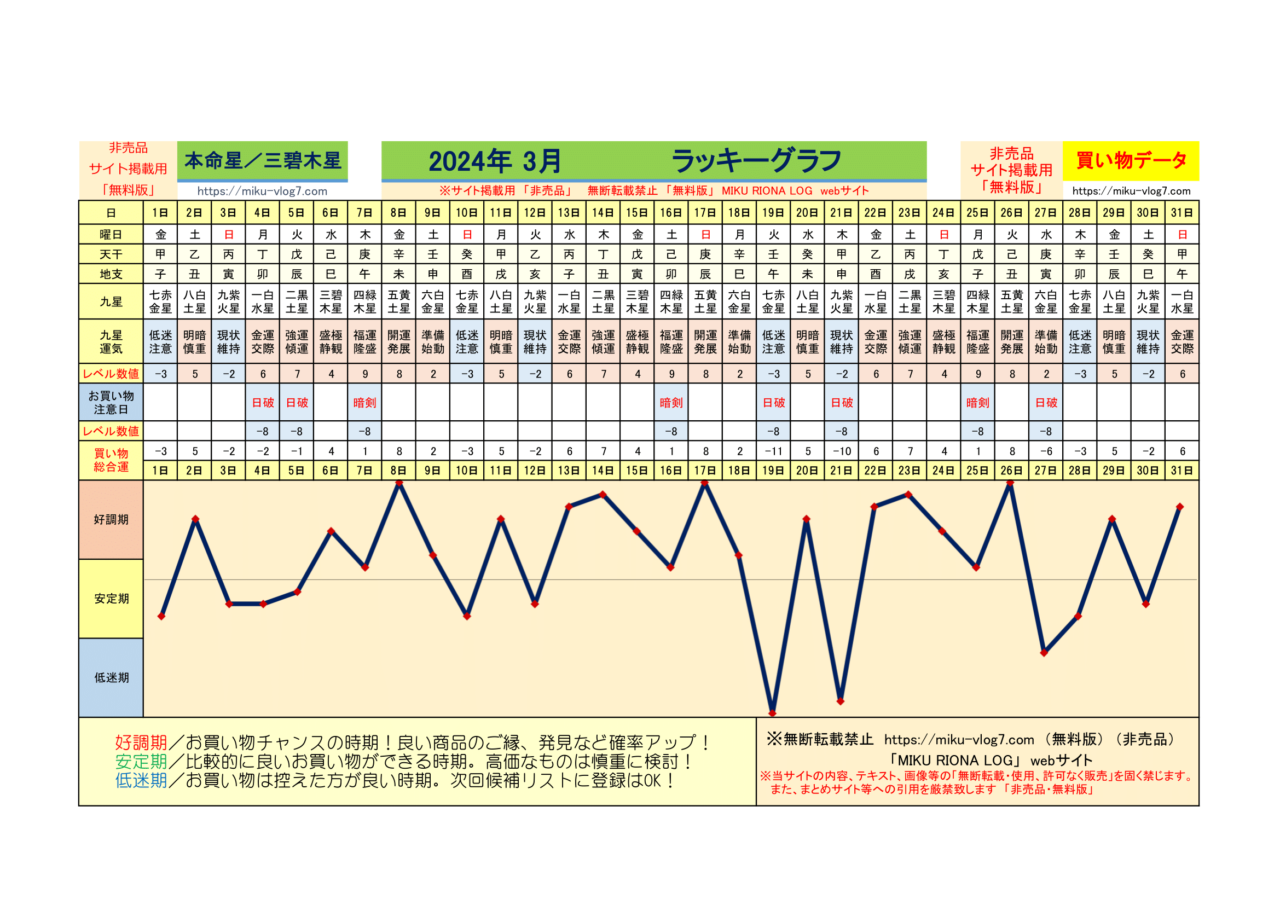This screenshot has width=1280, height=905.
Task: Click the yellow "買い物データ" label
Action: [1131, 160]
